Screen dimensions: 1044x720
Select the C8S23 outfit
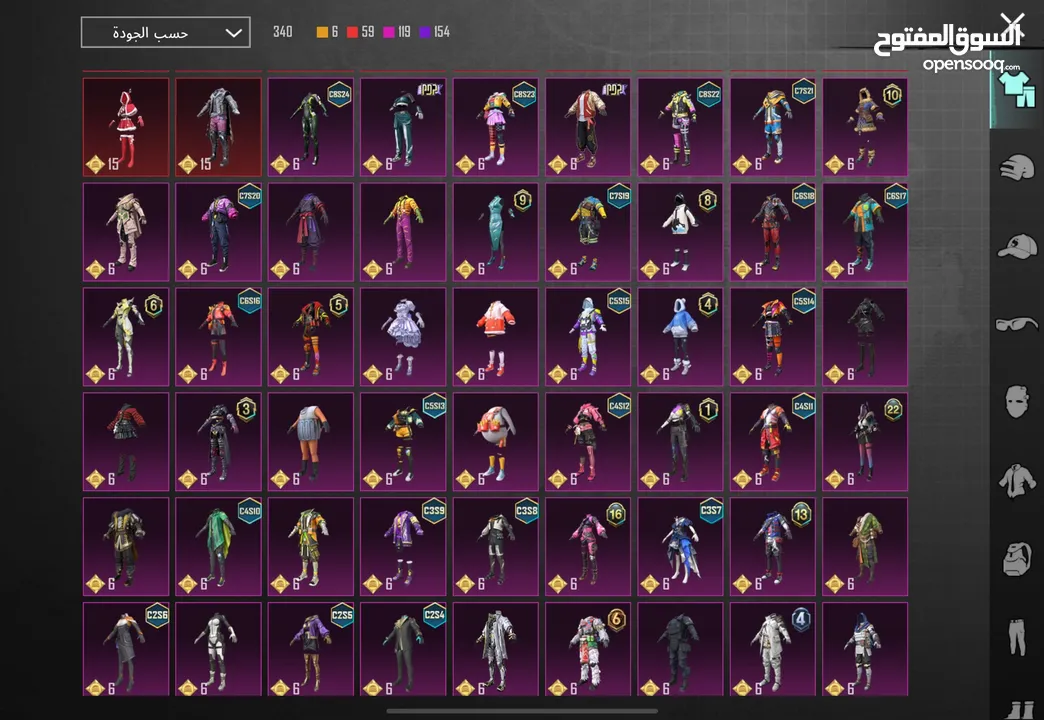tap(495, 127)
